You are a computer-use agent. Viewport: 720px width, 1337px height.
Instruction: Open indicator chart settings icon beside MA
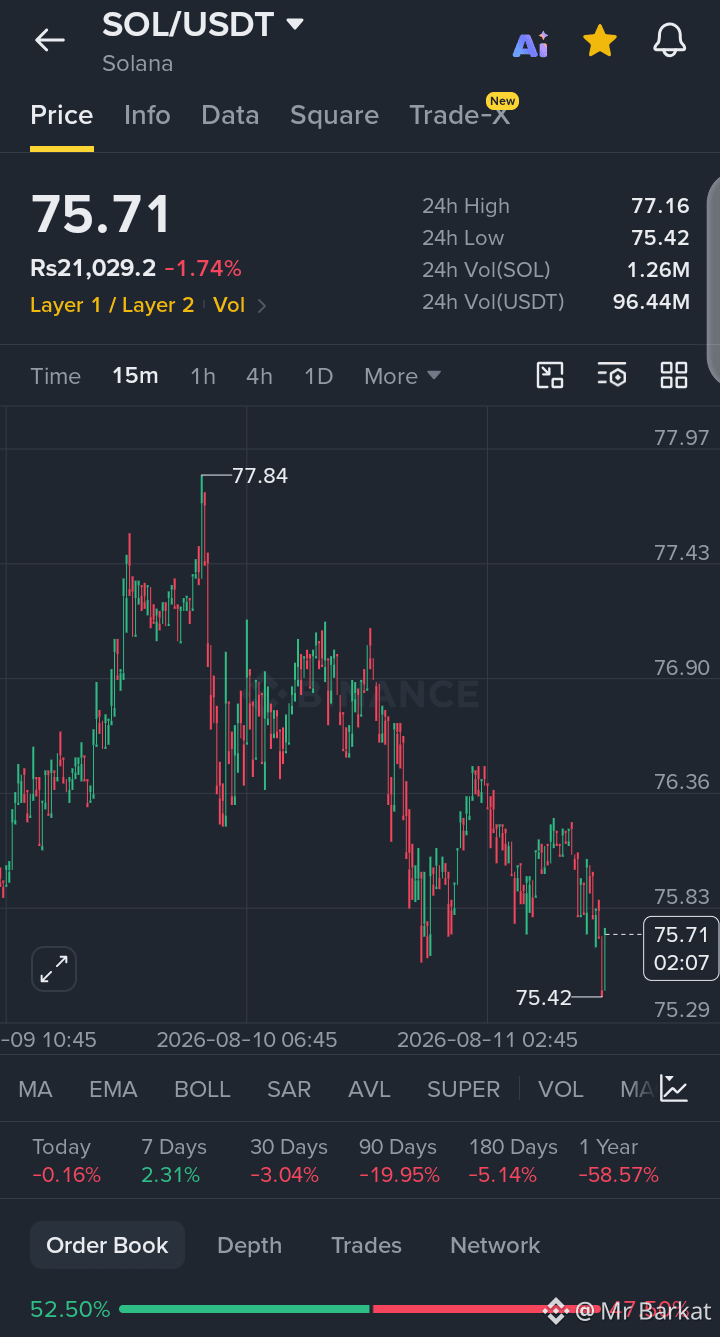[x=674, y=1089]
